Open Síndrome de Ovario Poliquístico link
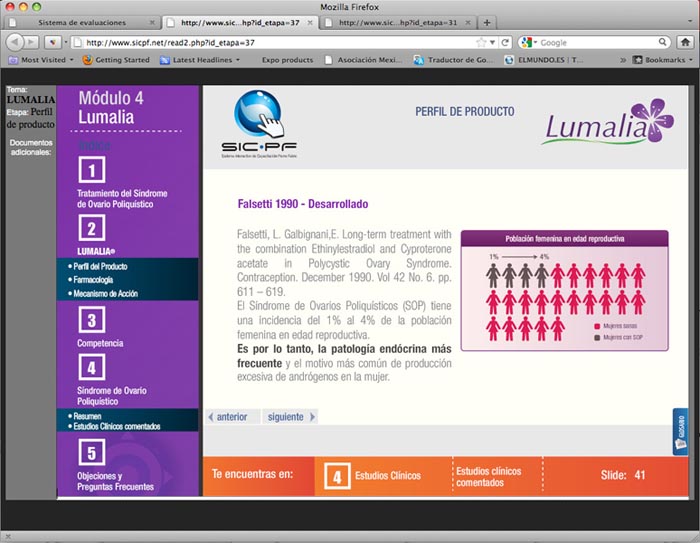Image resolution: width=700 pixels, height=543 pixels. pyautogui.click(x=112, y=396)
